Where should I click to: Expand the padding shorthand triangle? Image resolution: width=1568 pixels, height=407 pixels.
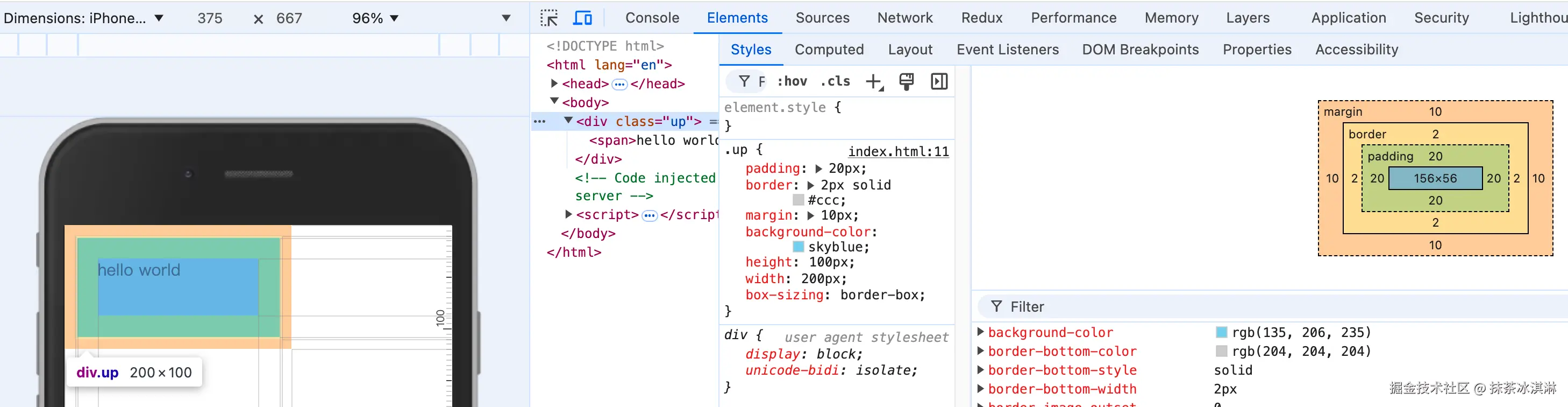[819, 169]
